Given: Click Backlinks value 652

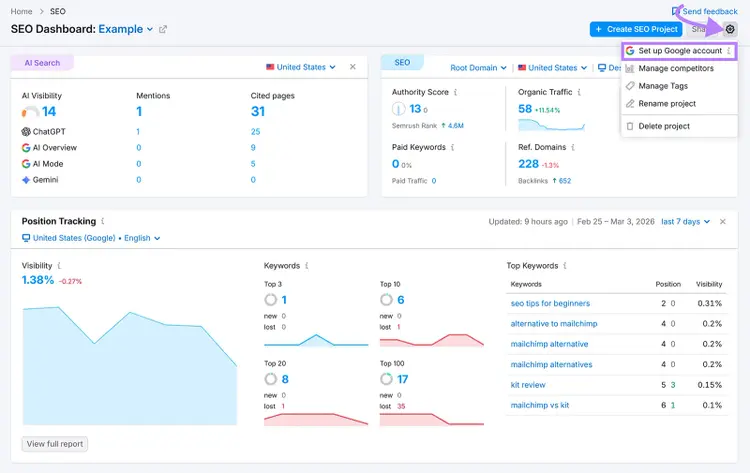Looking at the screenshot, I should pyautogui.click(x=565, y=181).
